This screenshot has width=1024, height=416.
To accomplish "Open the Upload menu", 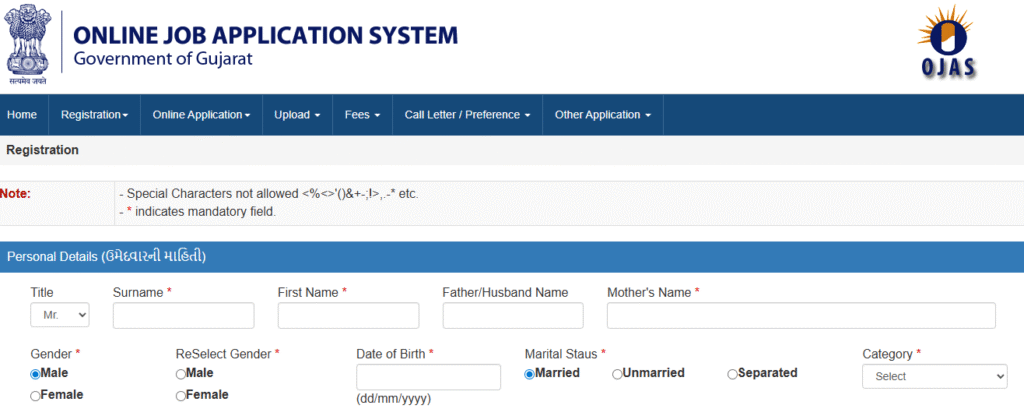I will pos(297,115).
